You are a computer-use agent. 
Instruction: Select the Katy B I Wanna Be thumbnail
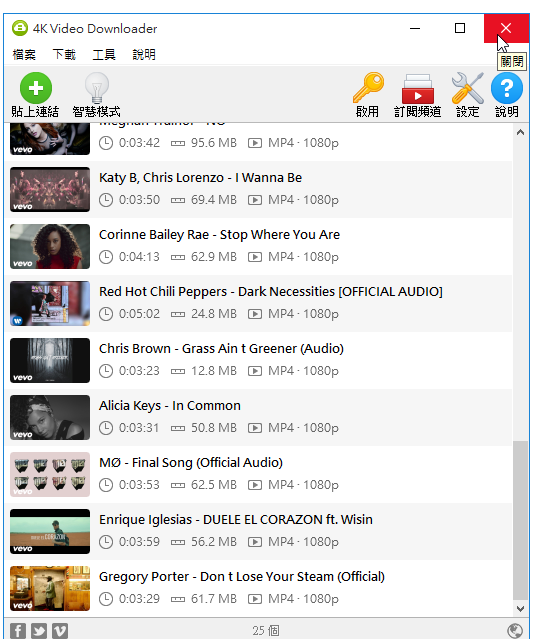[50, 189]
